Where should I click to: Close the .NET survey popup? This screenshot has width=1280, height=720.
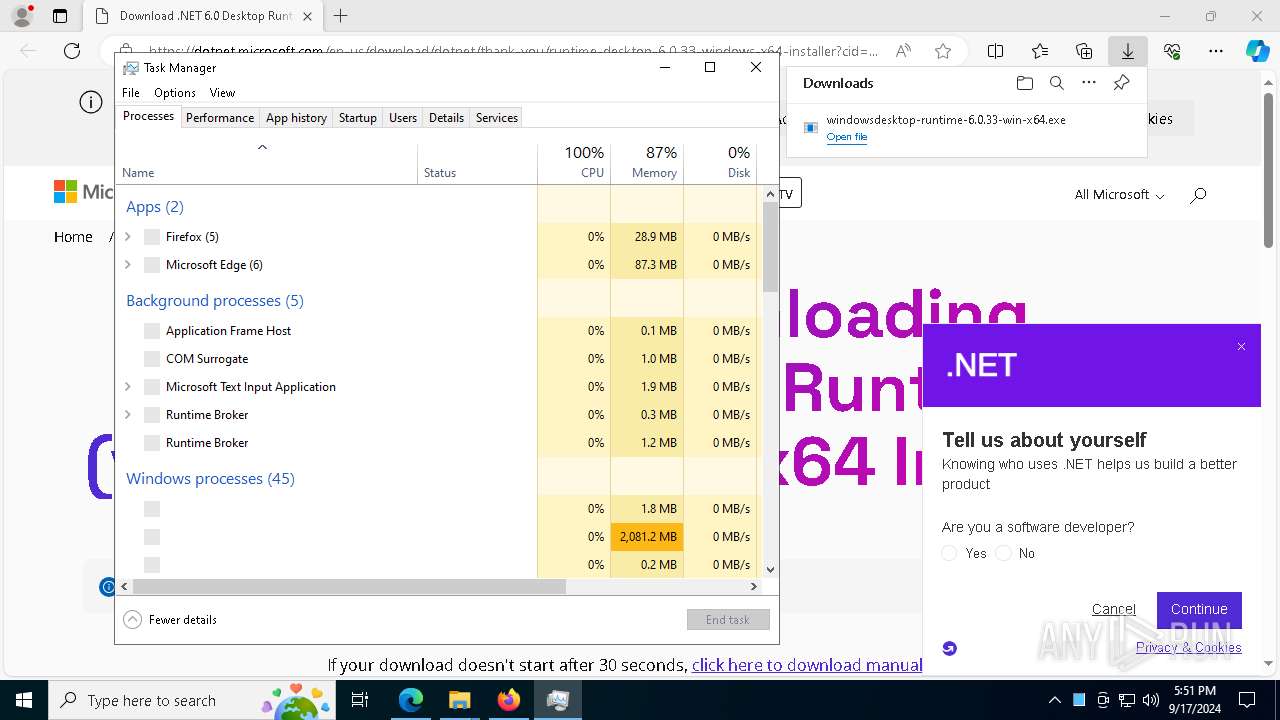coord(1241,347)
